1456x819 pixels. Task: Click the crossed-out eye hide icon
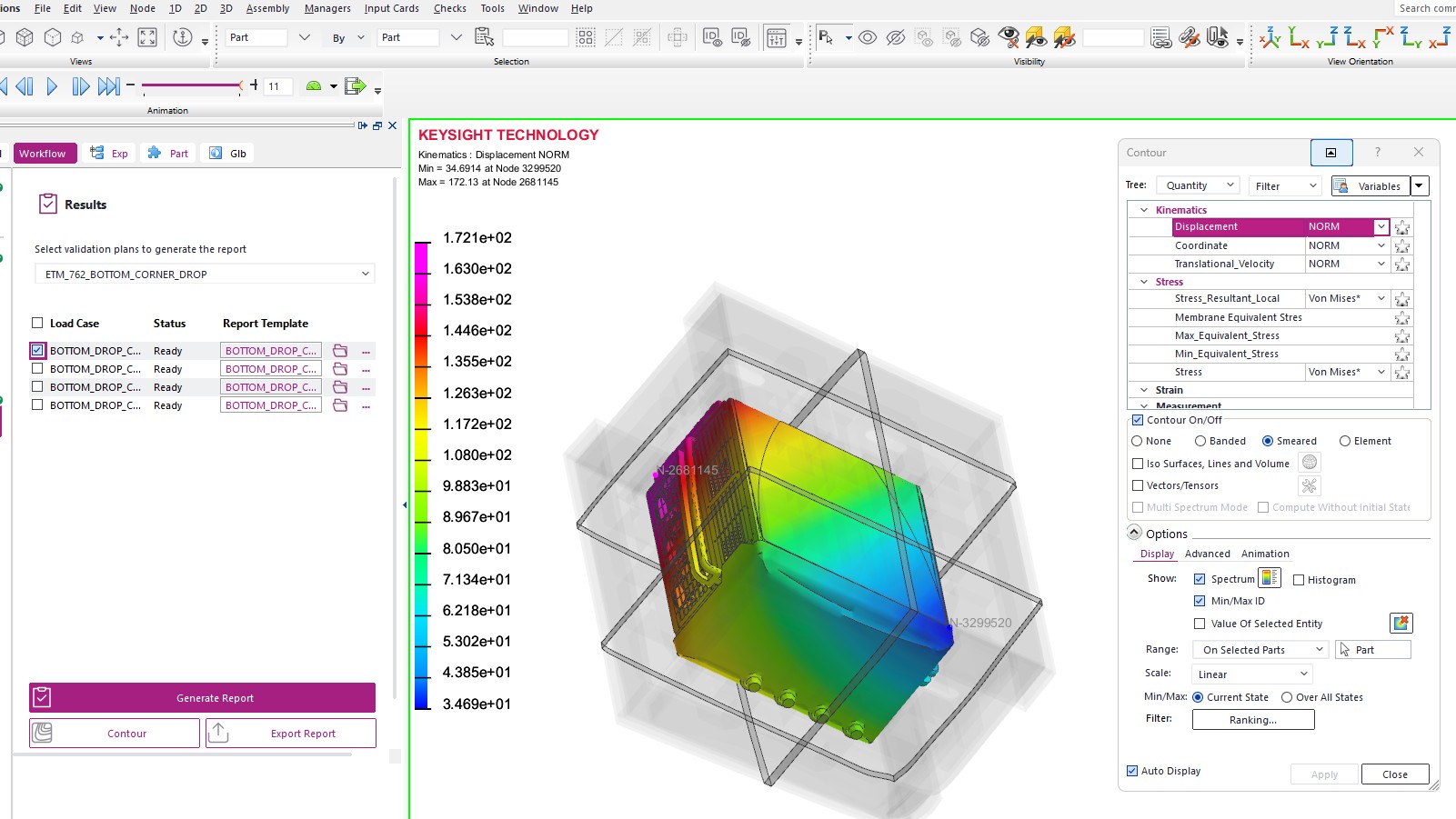pyautogui.click(x=896, y=37)
